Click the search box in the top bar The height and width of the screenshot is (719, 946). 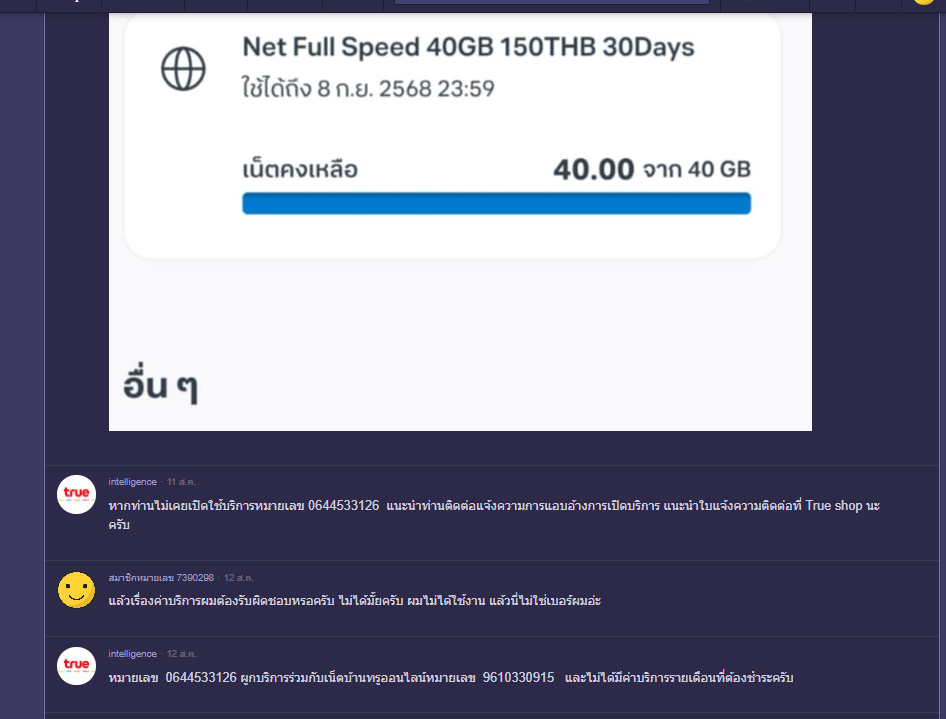coord(551,2)
